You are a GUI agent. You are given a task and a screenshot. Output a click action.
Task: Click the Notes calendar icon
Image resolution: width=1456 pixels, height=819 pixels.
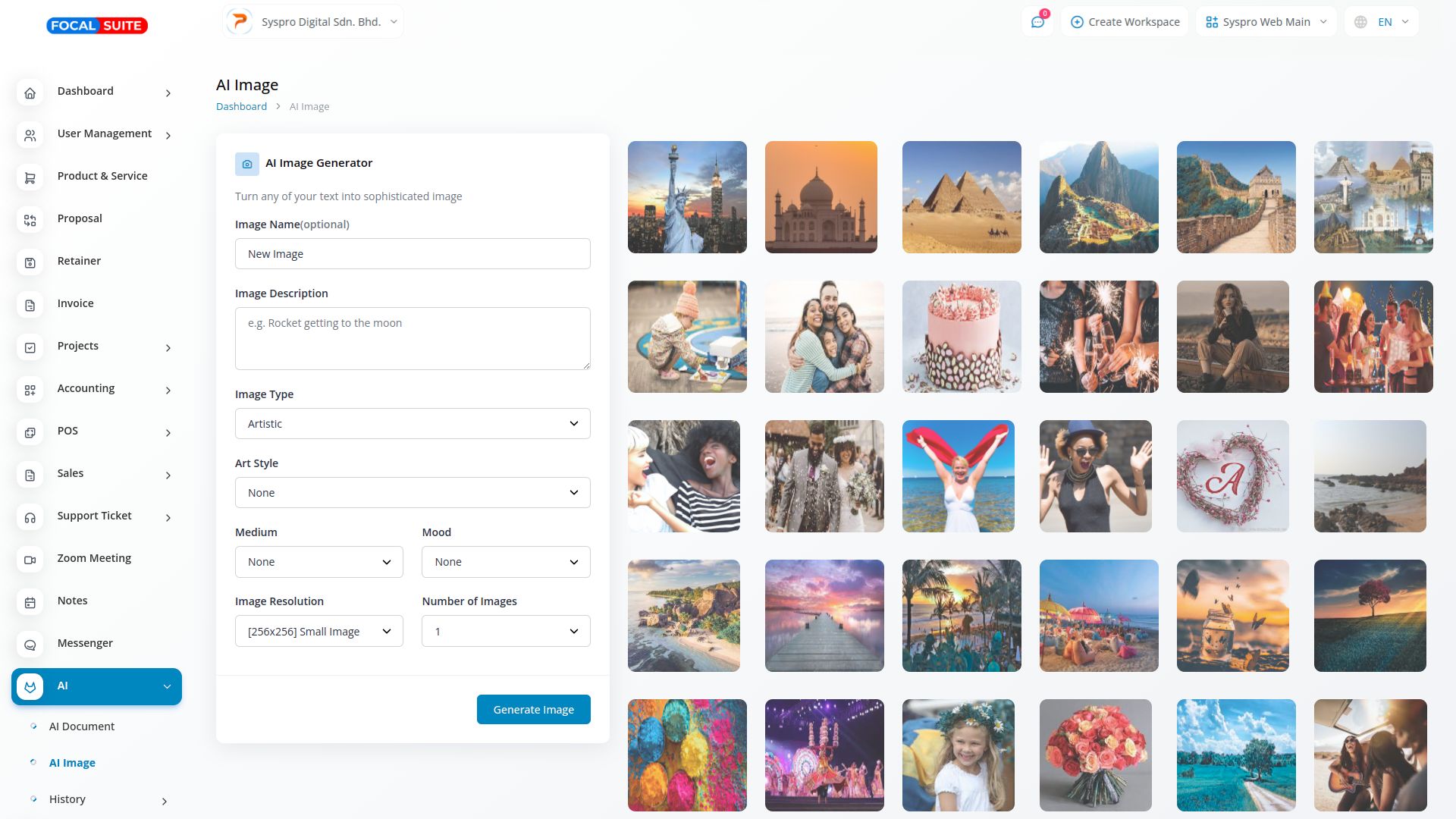(x=30, y=603)
